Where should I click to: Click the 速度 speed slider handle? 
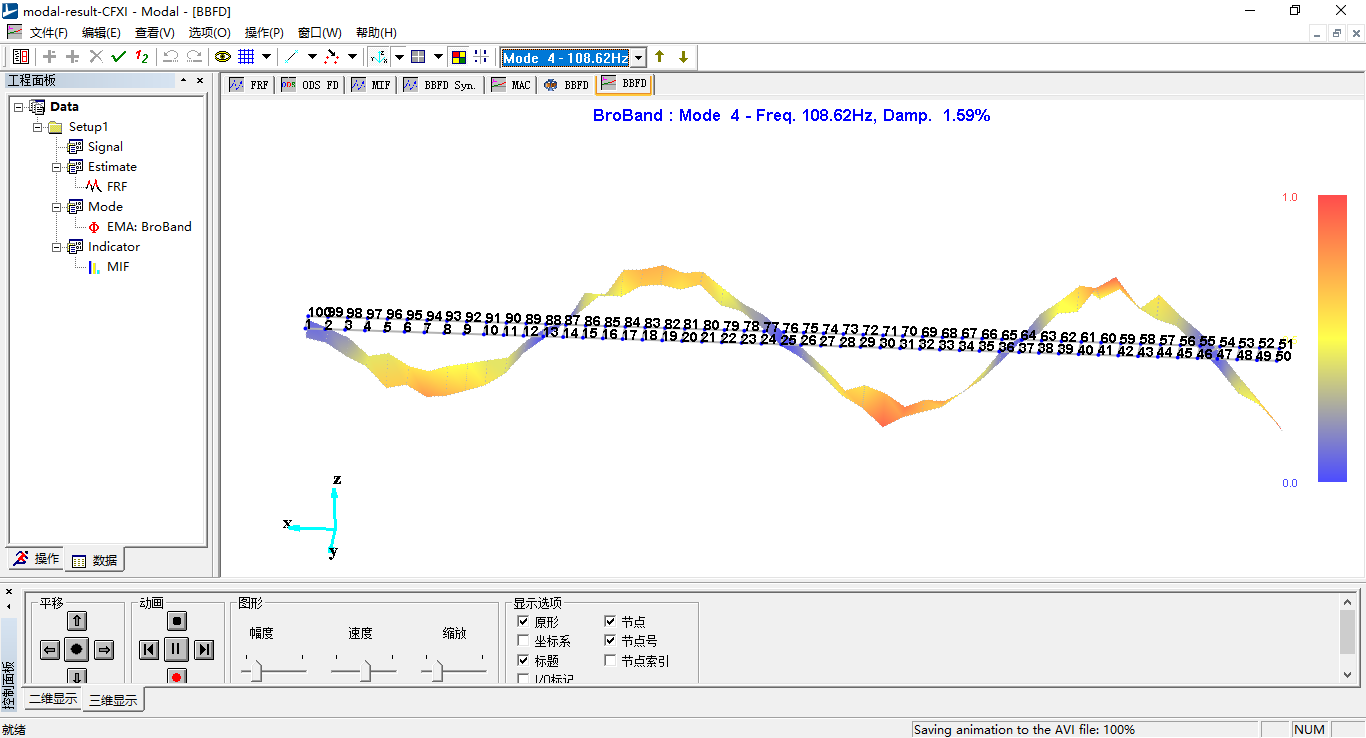[365, 672]
